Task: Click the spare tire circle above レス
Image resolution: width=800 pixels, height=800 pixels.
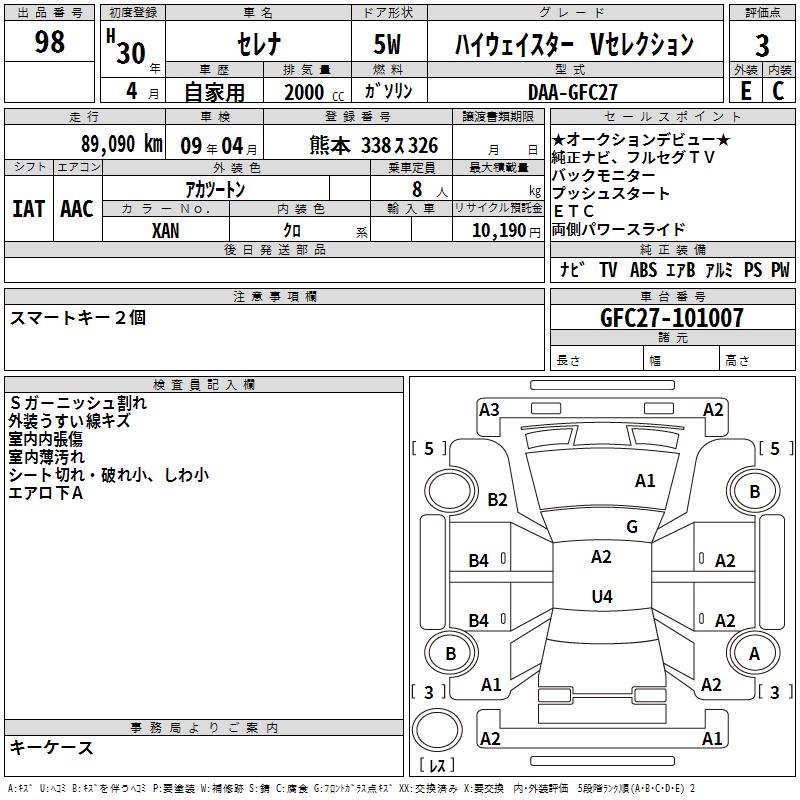Action: (437, 730)
